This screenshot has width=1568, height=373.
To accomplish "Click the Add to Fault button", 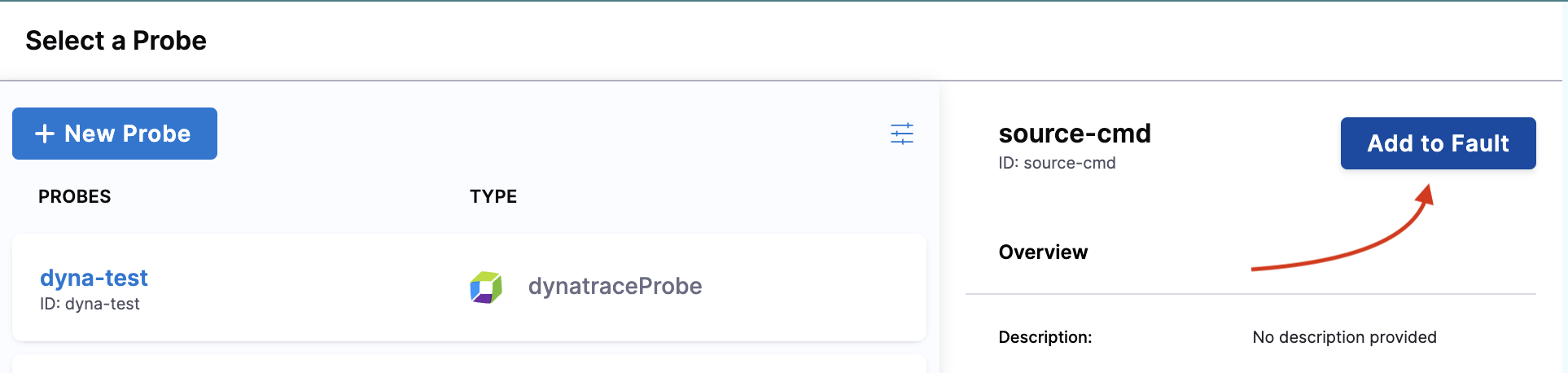I will [x=1438, y=143].
